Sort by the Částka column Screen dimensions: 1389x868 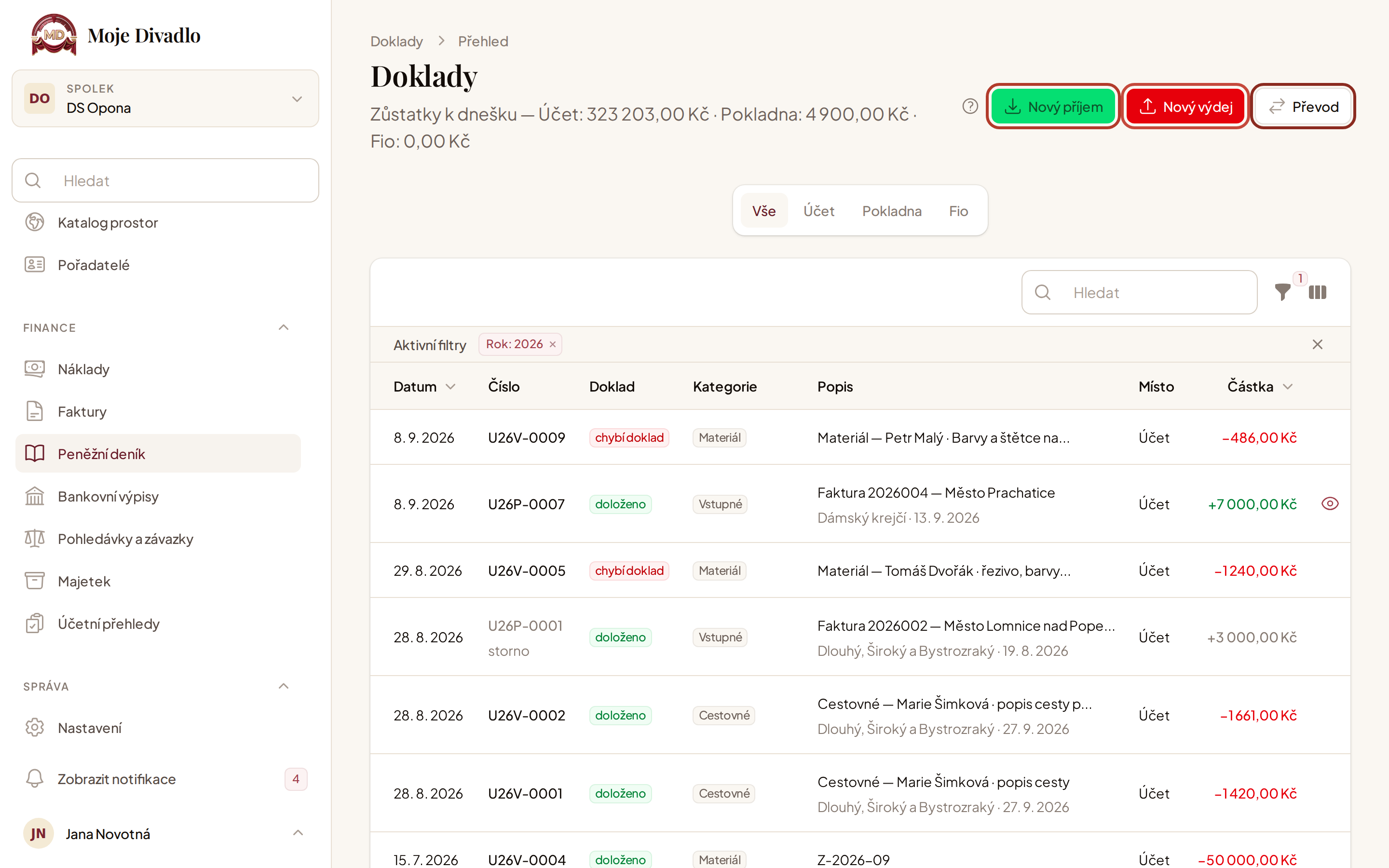[1260, 387]
